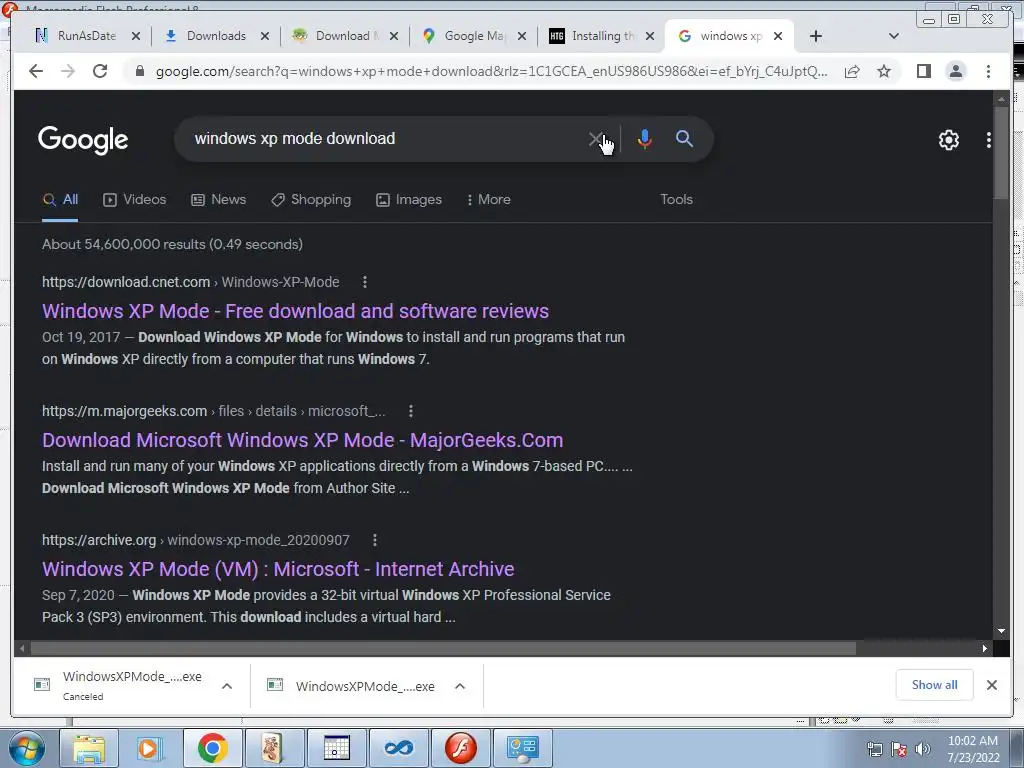Image resolution: width=1024 pixels, height=768 pixels.
Task: Go back to the previous page
Action: click(x=36, y=71)
